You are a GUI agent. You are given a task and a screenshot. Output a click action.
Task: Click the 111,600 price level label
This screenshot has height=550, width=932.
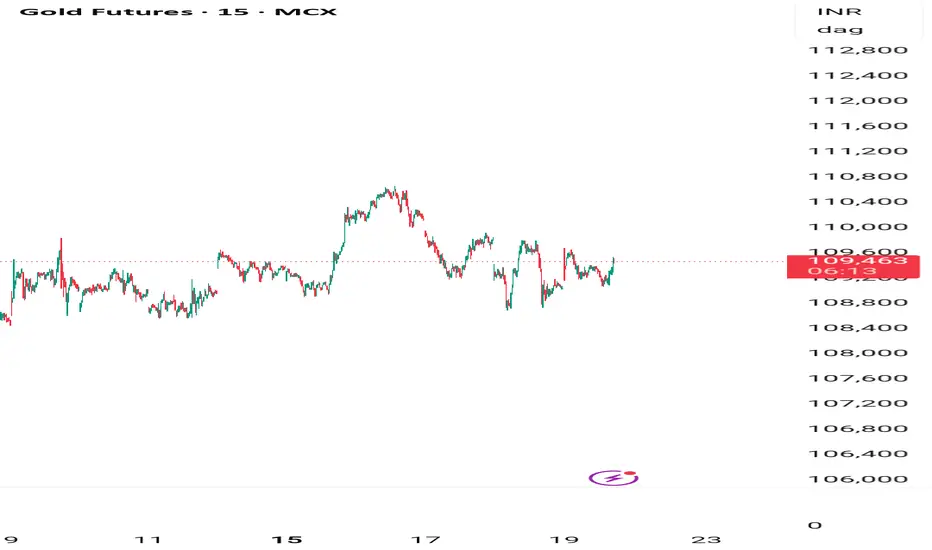point(861,126)
